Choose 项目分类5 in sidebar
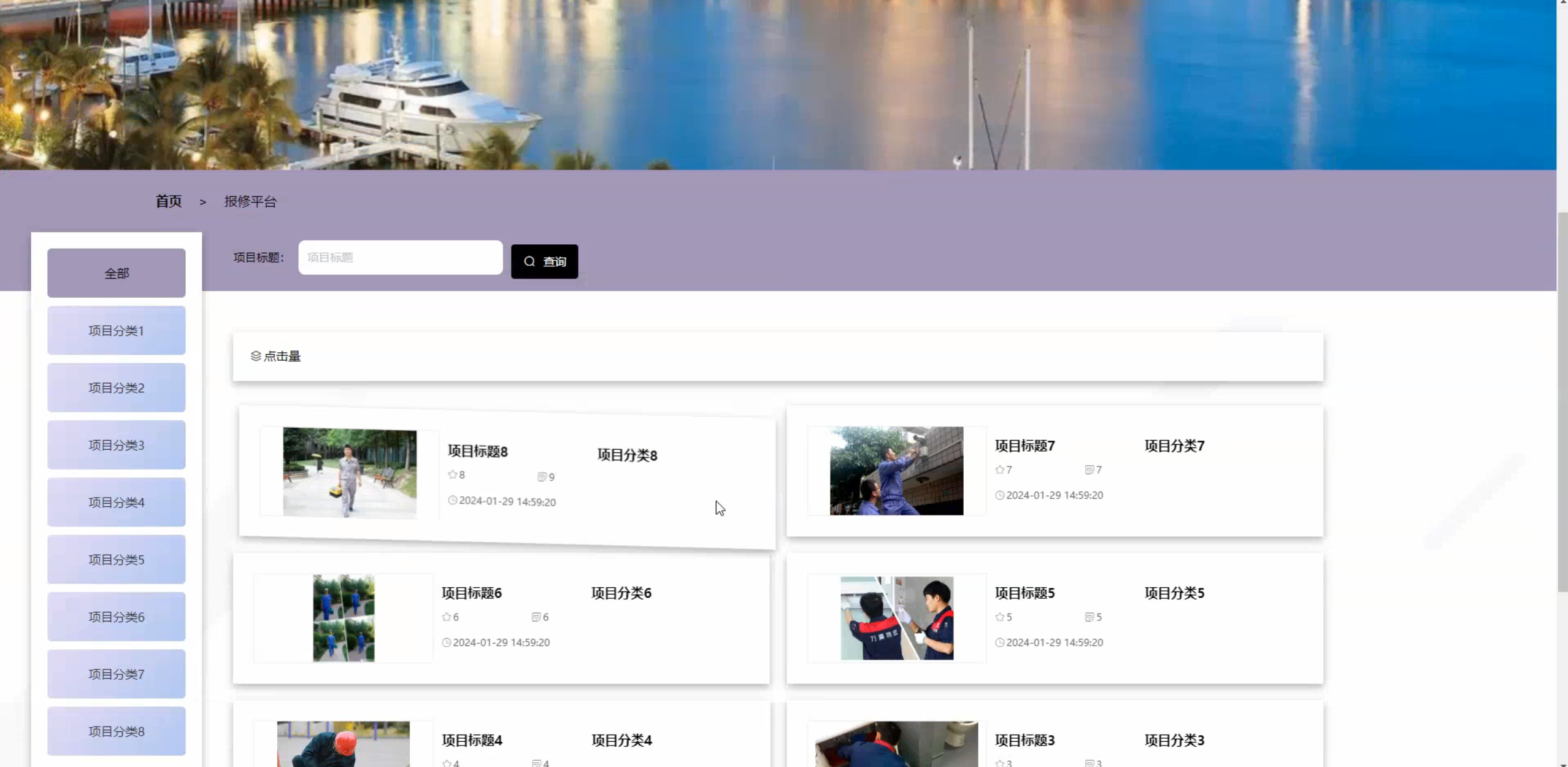 (117, 559)
